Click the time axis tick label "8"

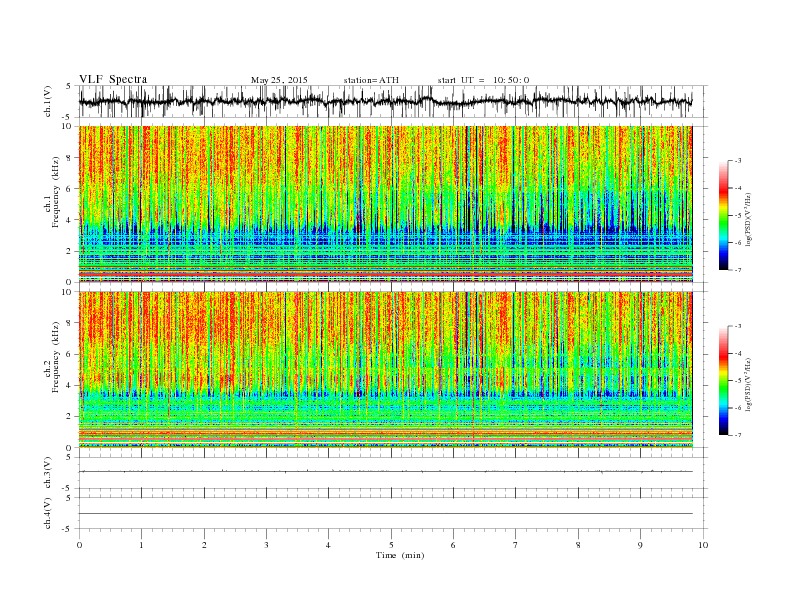578,545
